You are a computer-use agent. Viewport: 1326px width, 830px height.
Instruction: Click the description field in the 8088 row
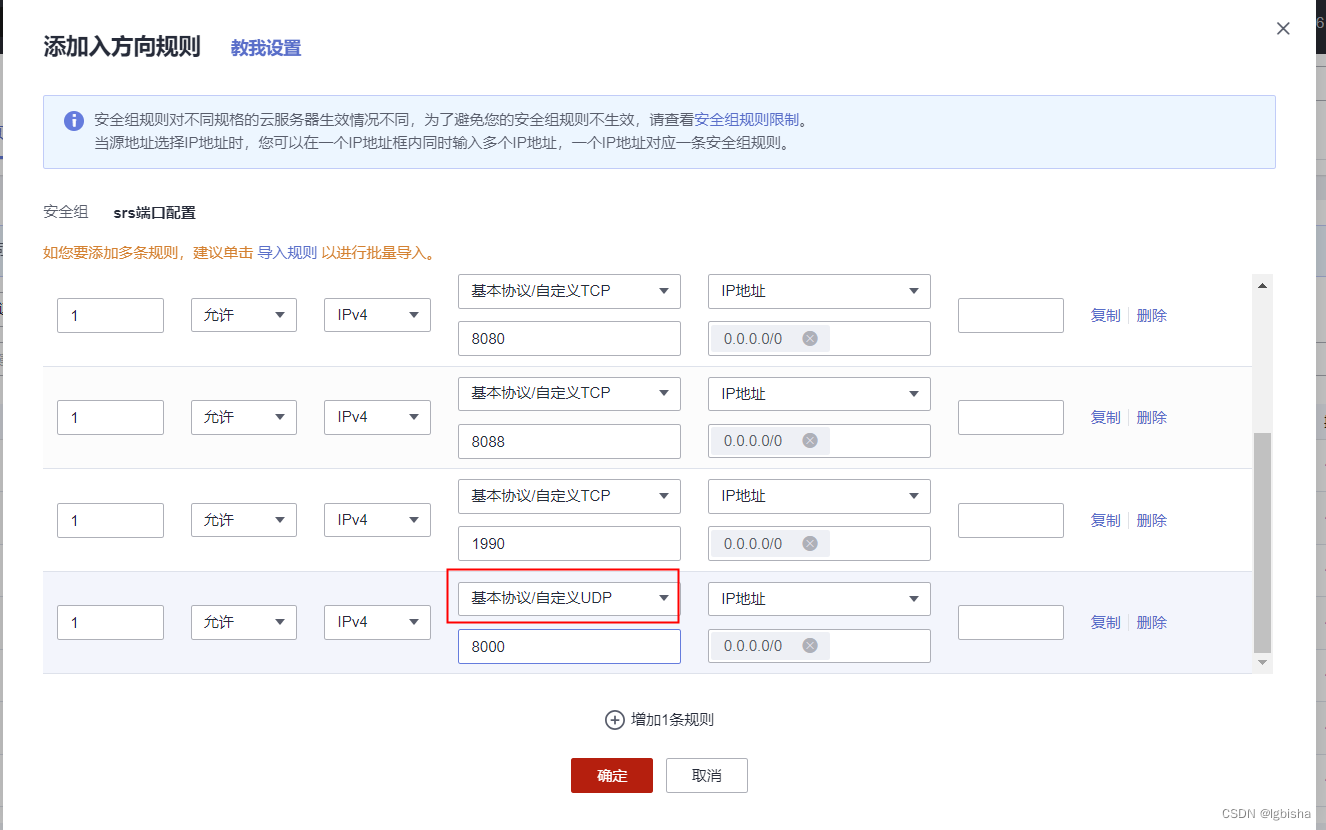pos(1011,417)
